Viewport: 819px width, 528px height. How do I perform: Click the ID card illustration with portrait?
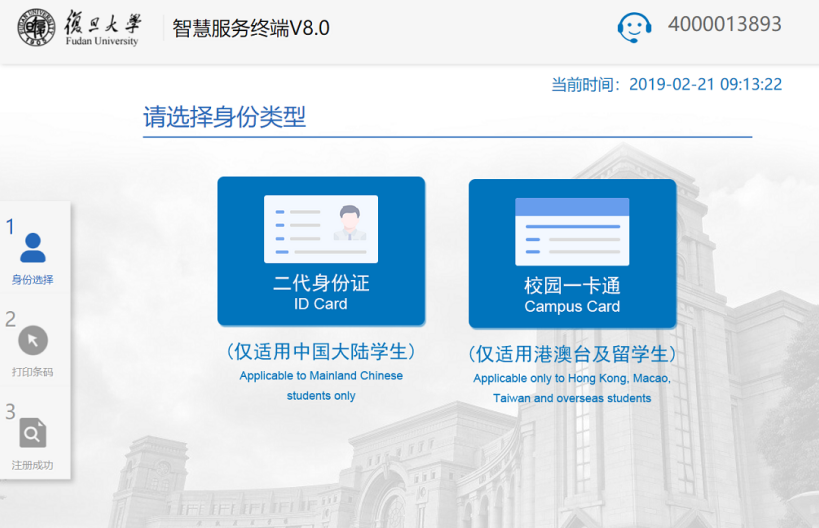pos(321,229)
